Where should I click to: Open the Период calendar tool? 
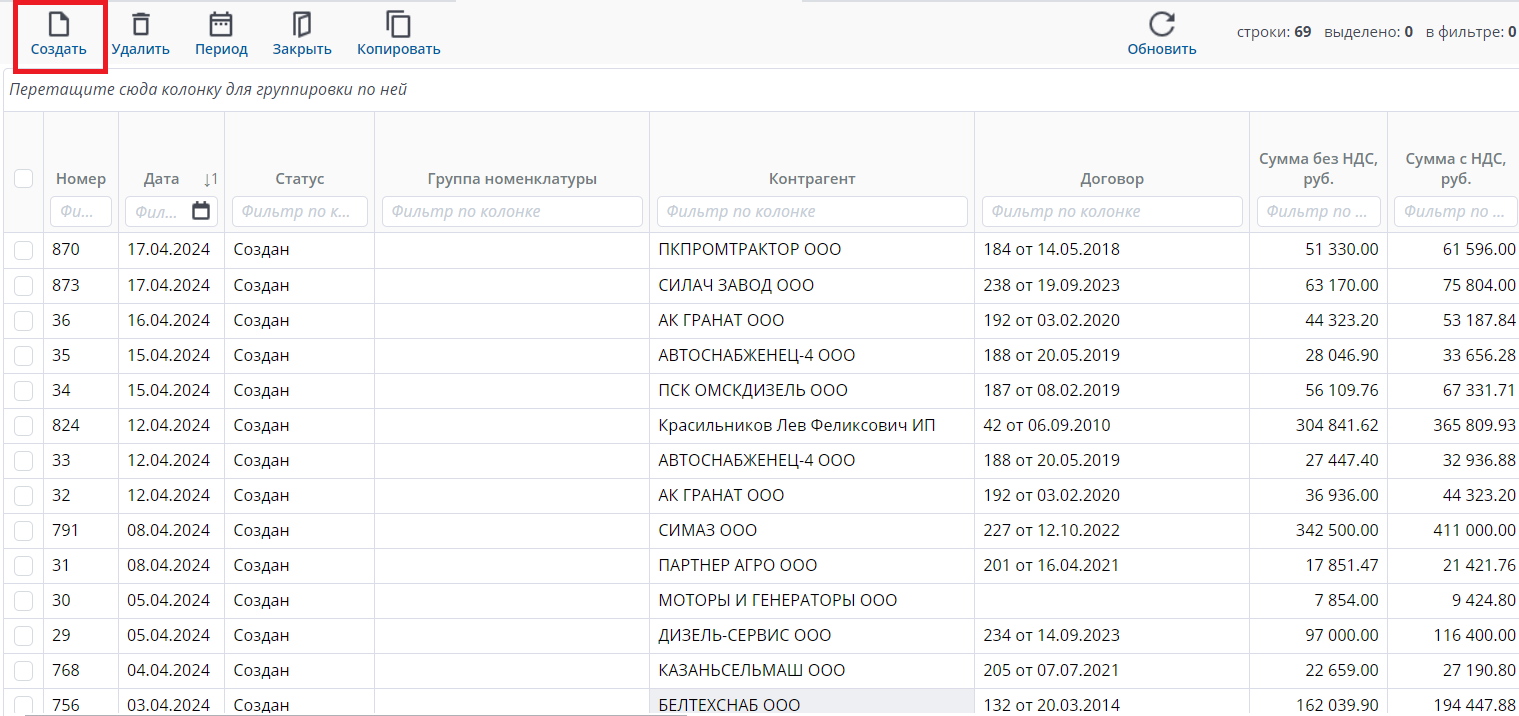221,26
